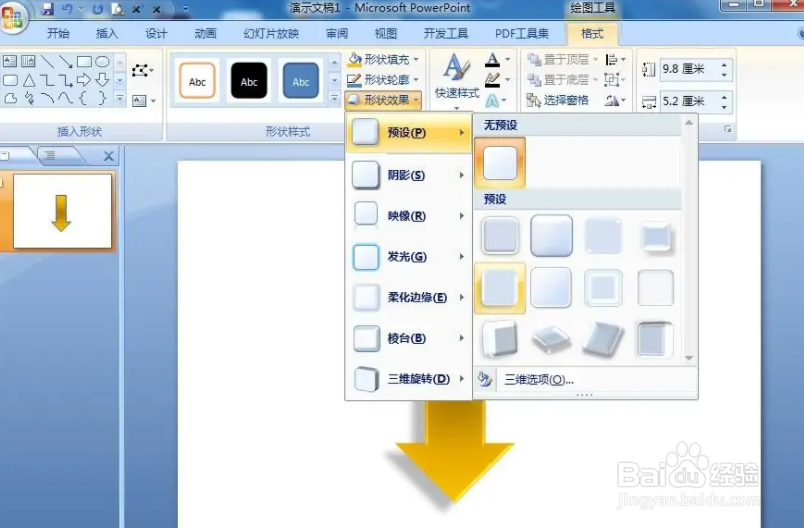
Task: Choose the curve shape
Action: 65,98
